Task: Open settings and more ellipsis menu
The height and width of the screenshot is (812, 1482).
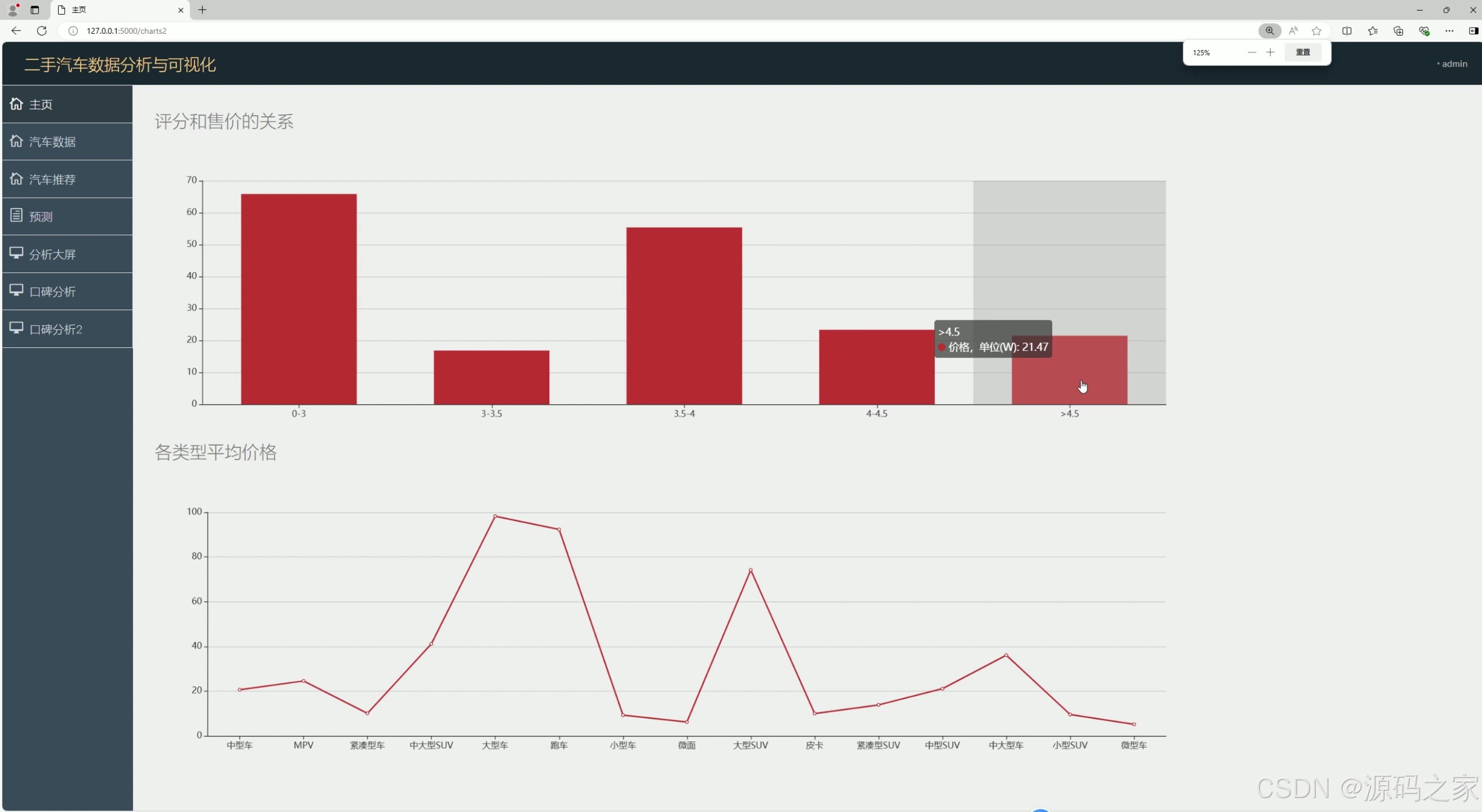Action: pos(1449,30)
